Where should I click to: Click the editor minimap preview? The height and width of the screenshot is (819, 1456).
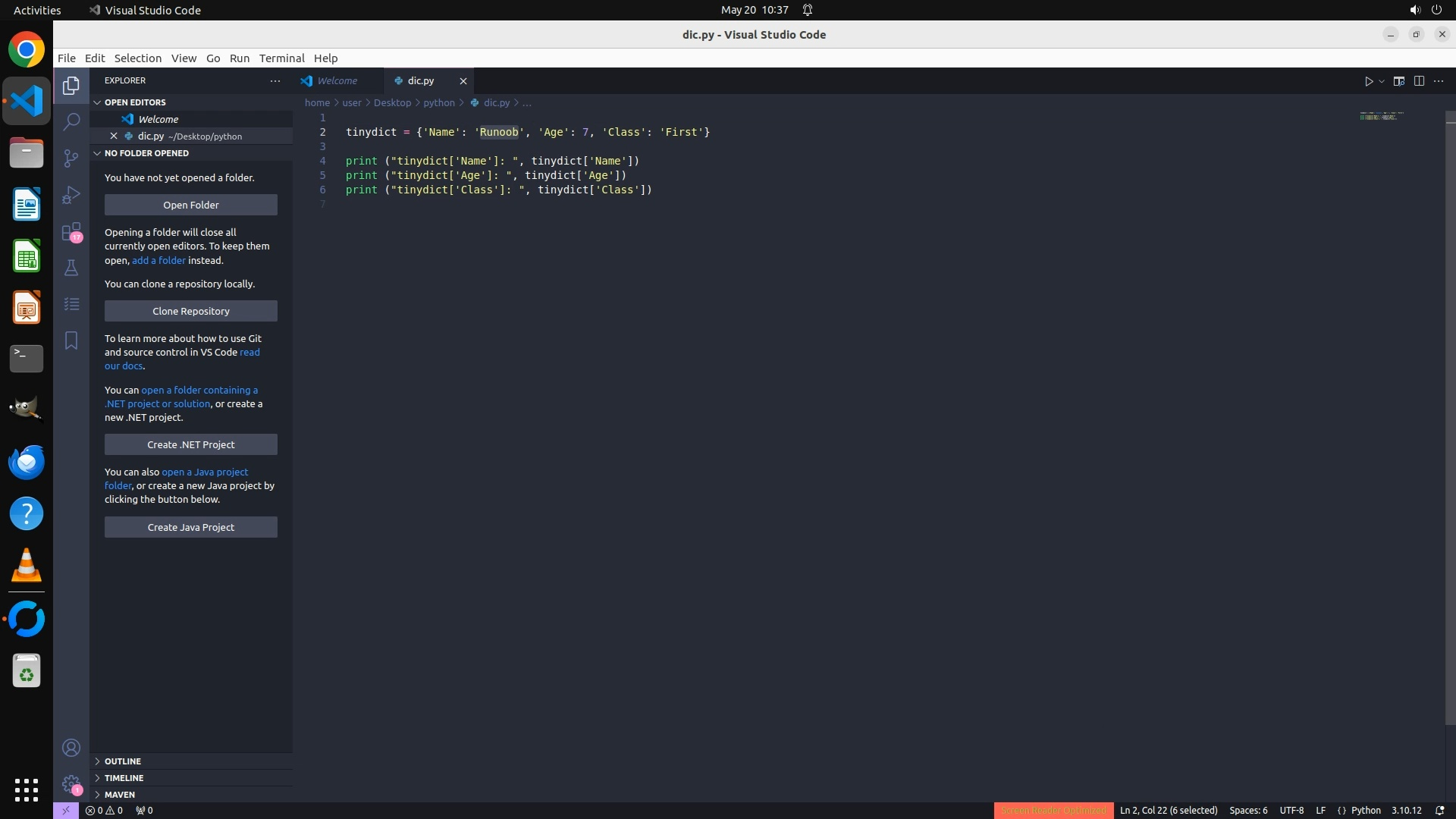click(1380, 116)
